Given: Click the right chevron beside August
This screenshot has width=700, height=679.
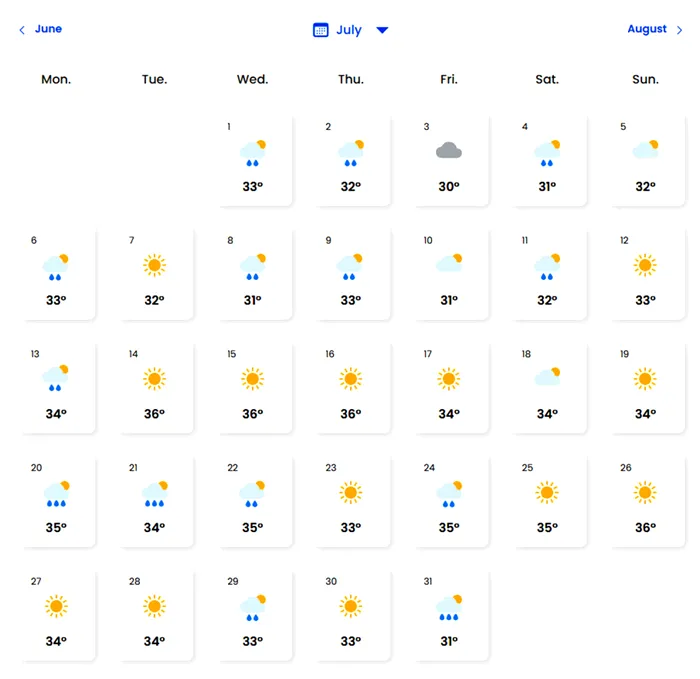Looking at the screenshot, I should tap(680, 30).
